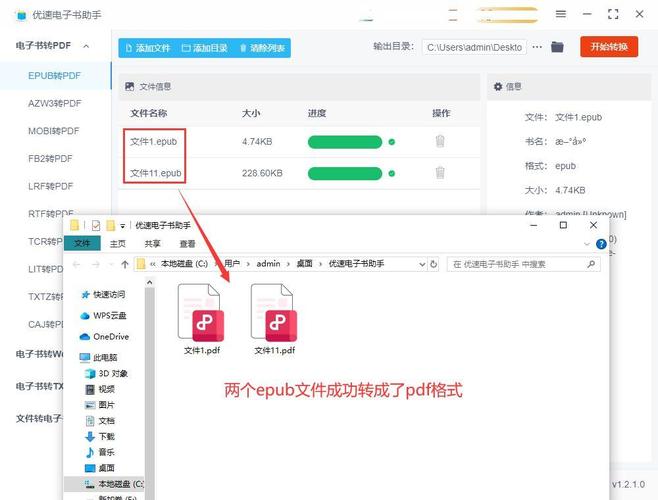Click the Explorer search box

(523, 264)
